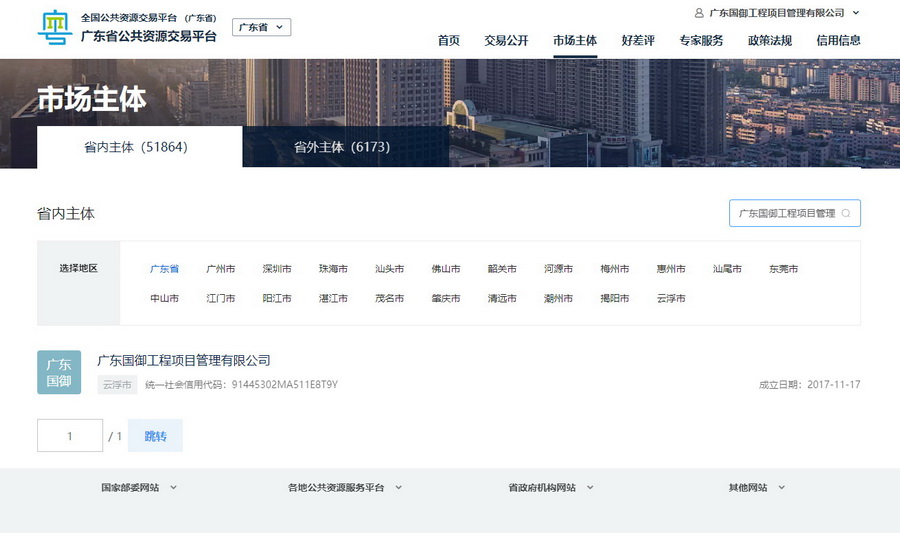Filter by region 湛江市

pyautogui.click(x=333, y=298)
